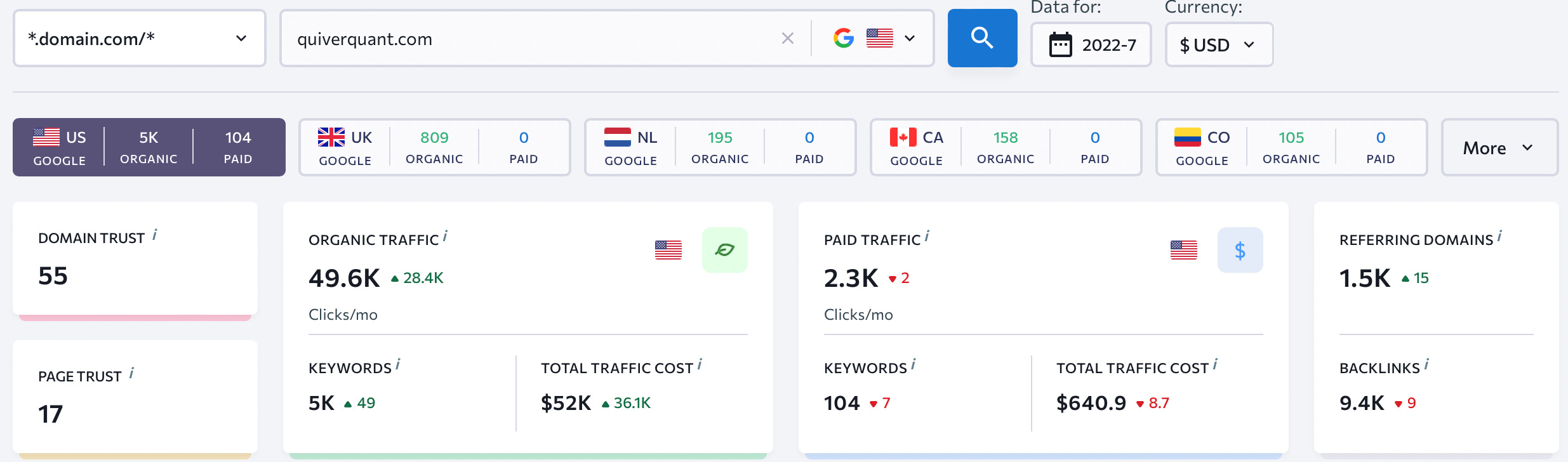1568x462 pixels.
Task: Open the $ USD currency dropdown
Action: [x=1219, y=44]
